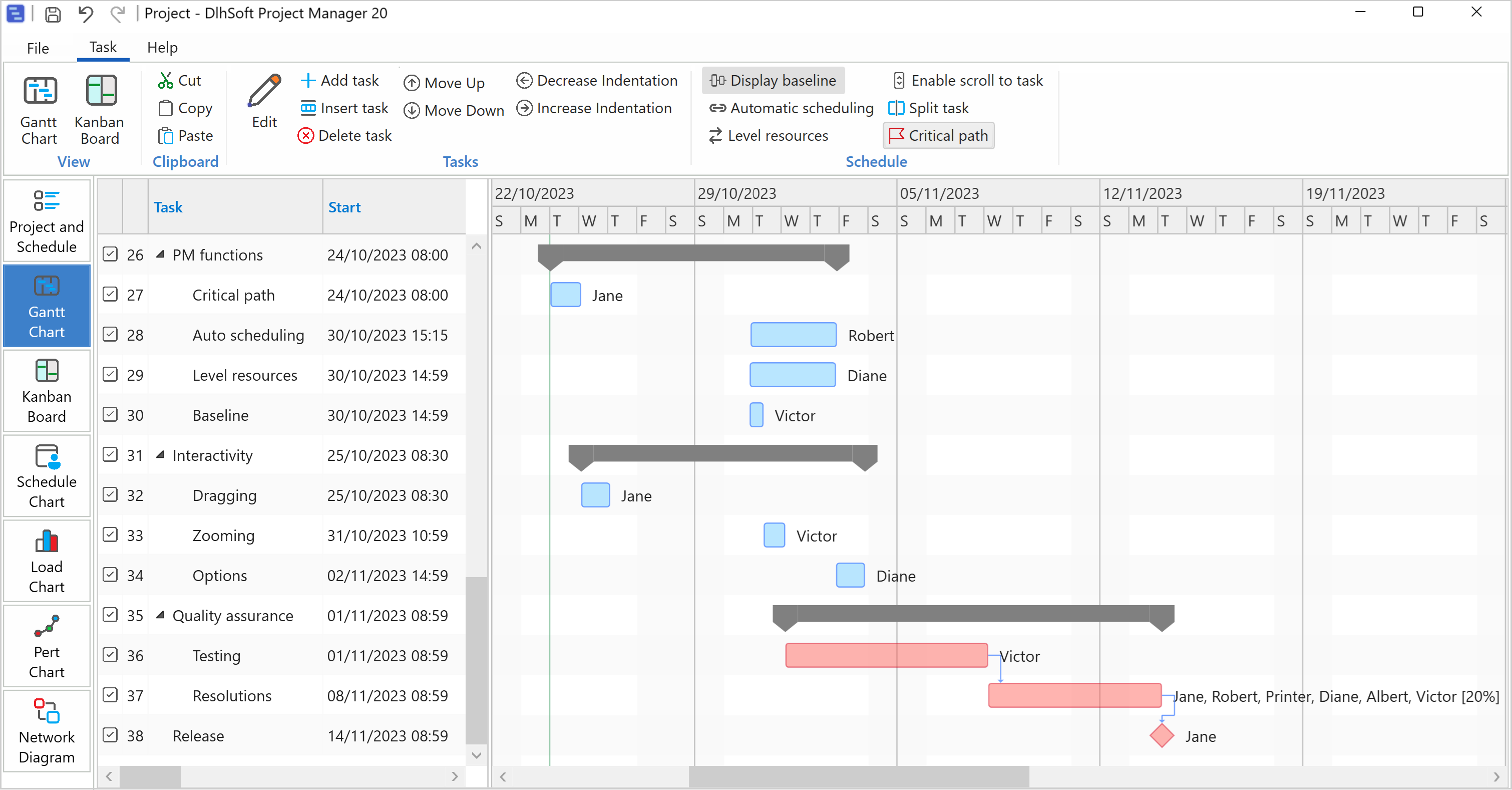Screen dimensions: 1512x790
Task: Open the Load Chart panel
Action: pyautogui.click(x=47, y=561)
